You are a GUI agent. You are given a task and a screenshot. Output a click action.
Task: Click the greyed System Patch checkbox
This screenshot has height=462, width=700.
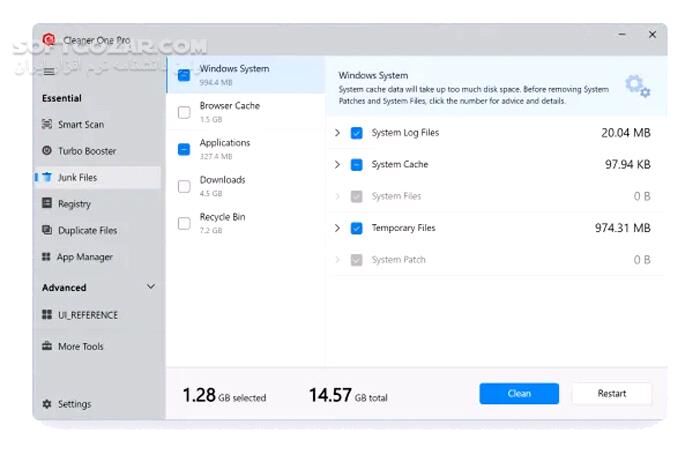pyautogui.click(x=356, y=260)
